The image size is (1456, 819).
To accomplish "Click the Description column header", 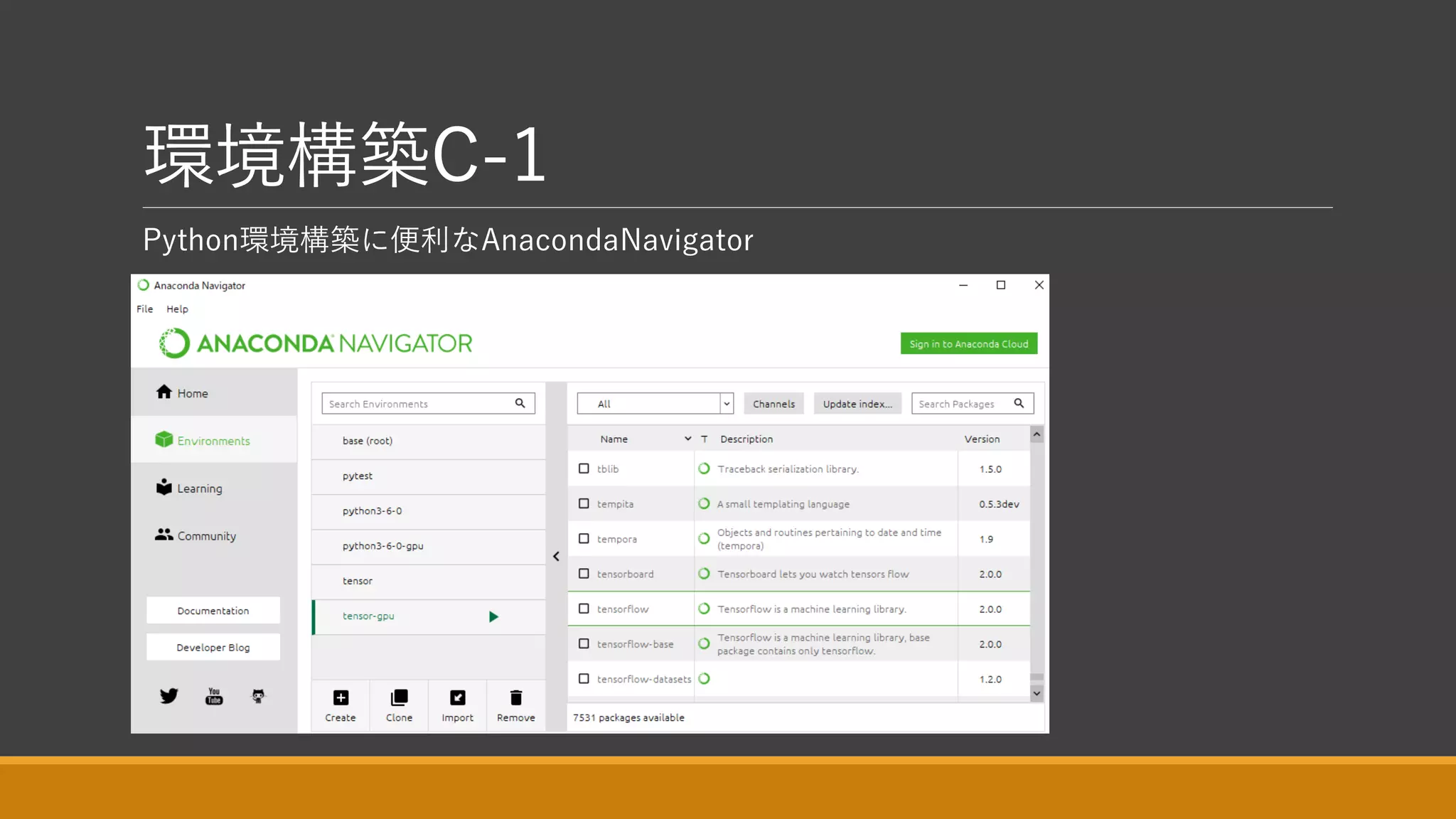I will point(746,439).
